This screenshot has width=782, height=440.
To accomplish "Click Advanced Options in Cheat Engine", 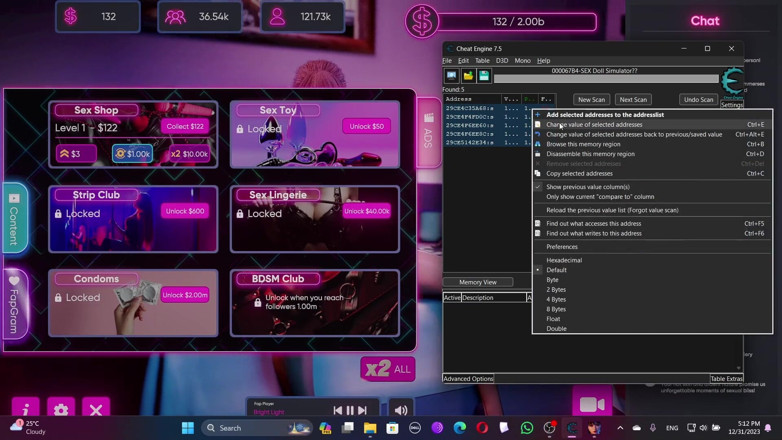I will click(x=468, y=379).
